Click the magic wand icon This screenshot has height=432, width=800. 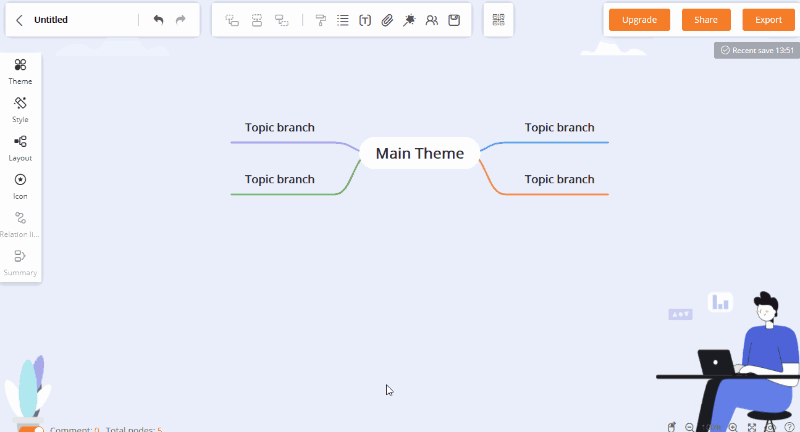[409, 20]
